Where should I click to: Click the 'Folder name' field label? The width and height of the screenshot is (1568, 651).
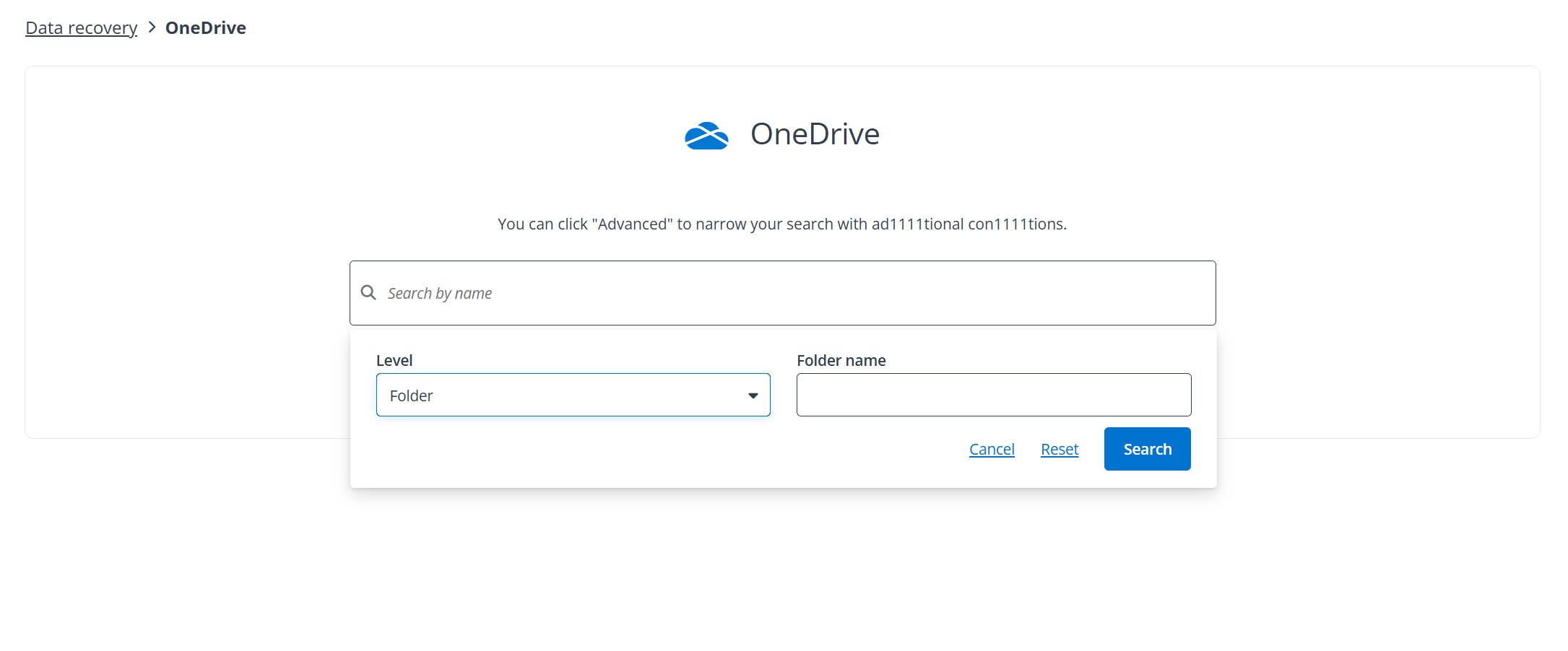pos(841,360)
